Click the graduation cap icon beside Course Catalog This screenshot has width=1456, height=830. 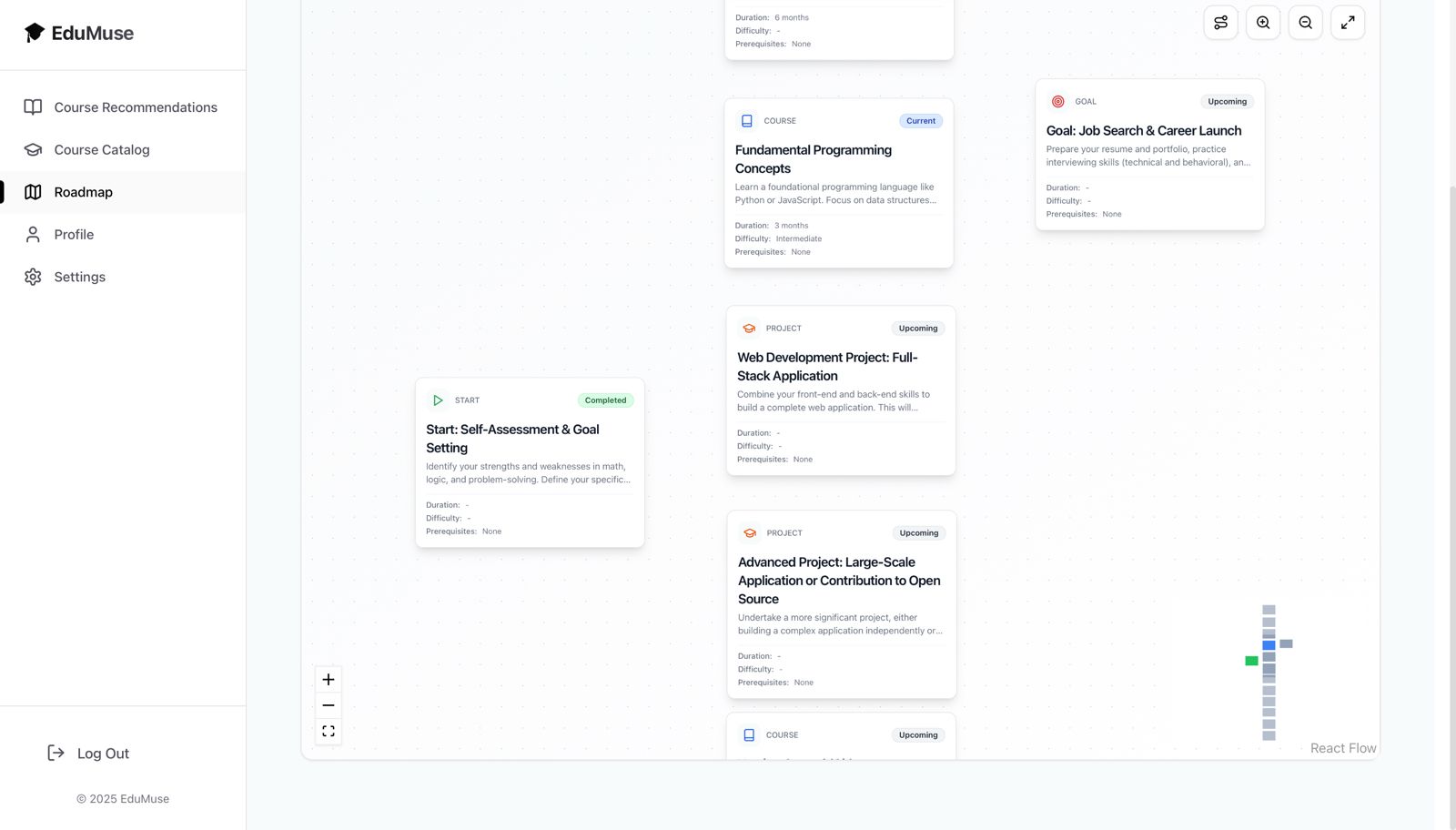pos(33,149)
